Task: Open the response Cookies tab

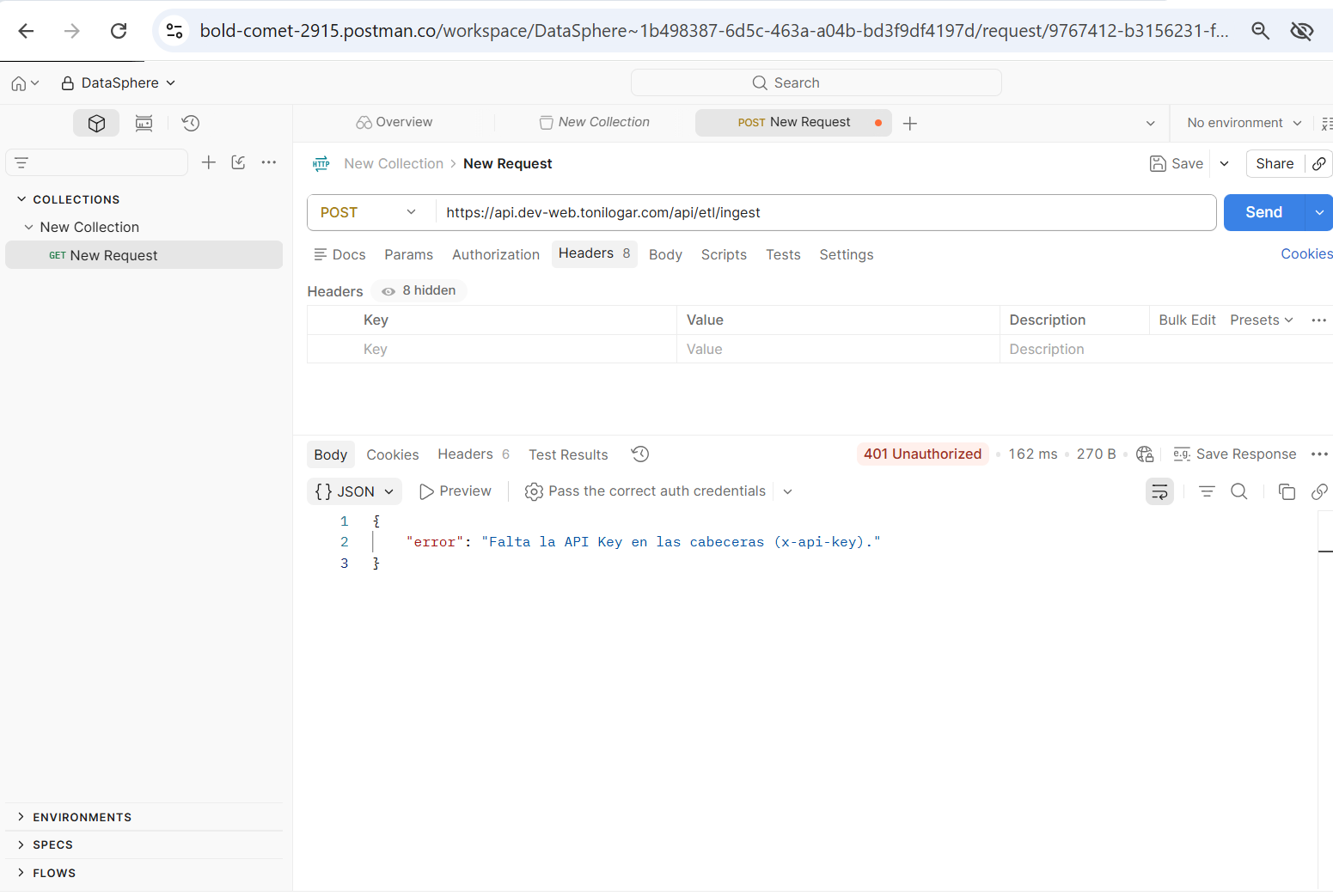Action: (x=392, y=454)
